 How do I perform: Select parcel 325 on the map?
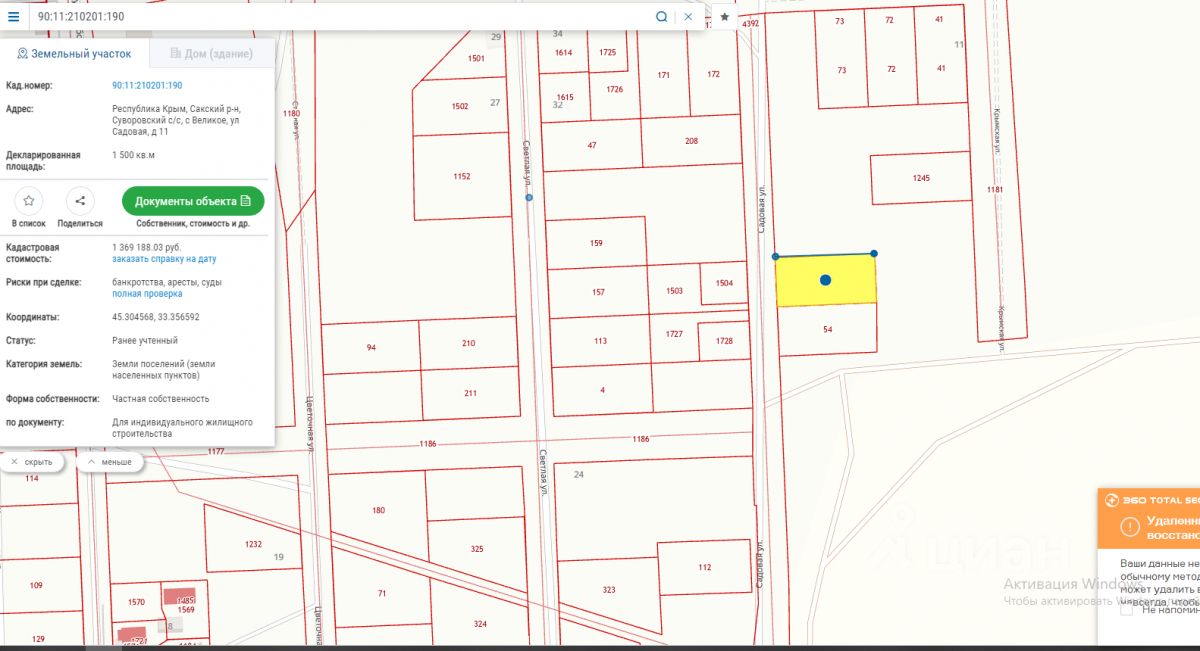pos(477,549)
